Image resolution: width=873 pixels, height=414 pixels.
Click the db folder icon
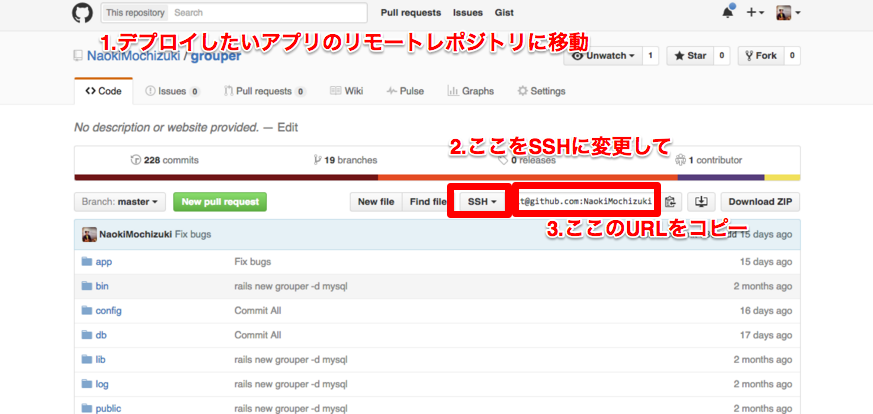tap(86, 335)
